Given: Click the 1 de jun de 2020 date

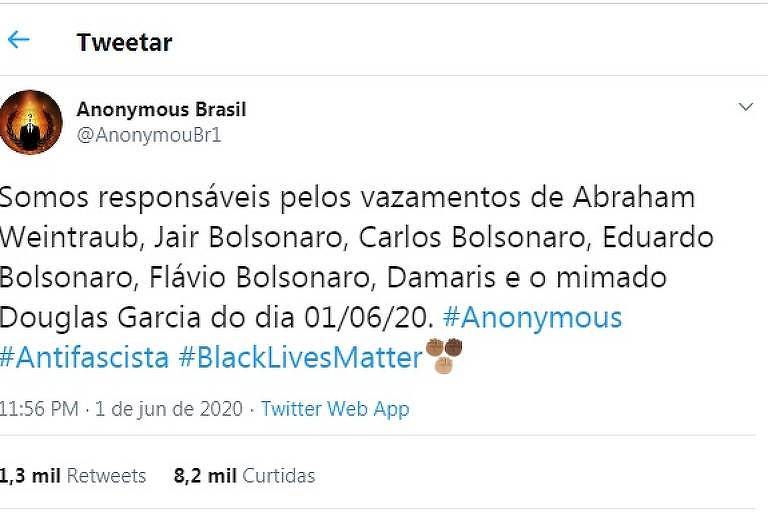Looking at the screenshot, I should (168, 409).
